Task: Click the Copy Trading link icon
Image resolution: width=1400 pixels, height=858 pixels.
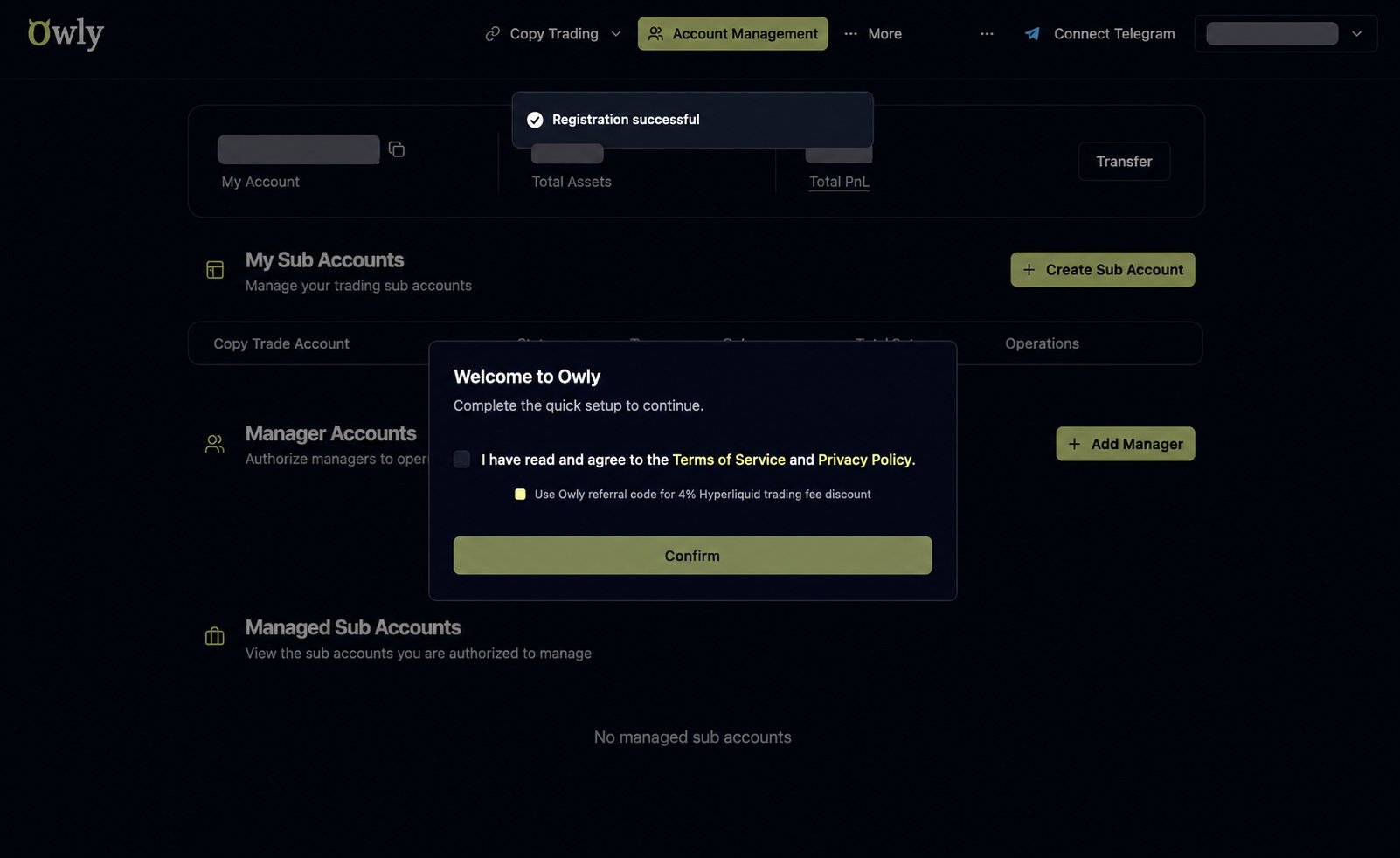Action: point(493,33)
